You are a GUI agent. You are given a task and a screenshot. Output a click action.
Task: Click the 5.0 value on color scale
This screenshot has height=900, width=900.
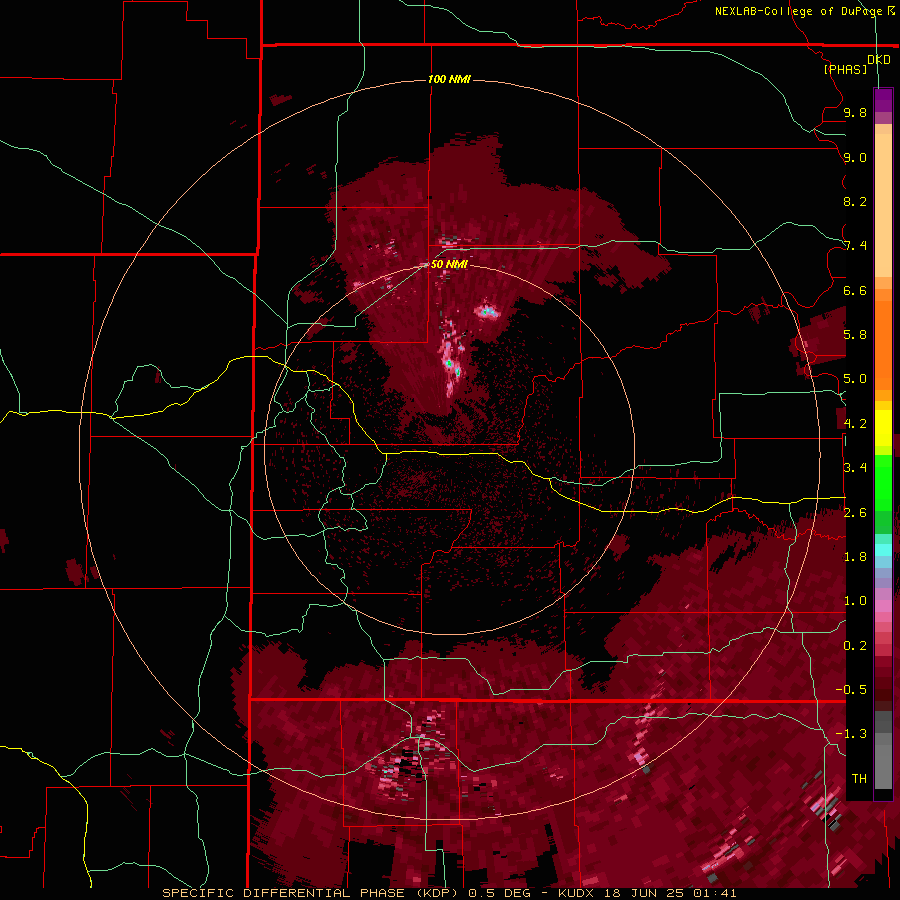(x=855, y=379)
